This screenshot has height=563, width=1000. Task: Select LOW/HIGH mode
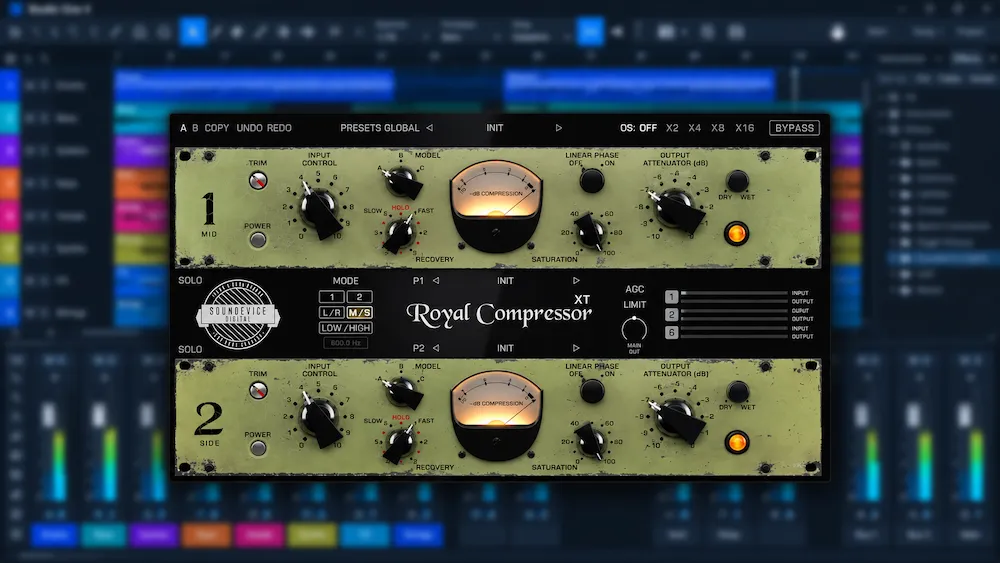[346, 328]
